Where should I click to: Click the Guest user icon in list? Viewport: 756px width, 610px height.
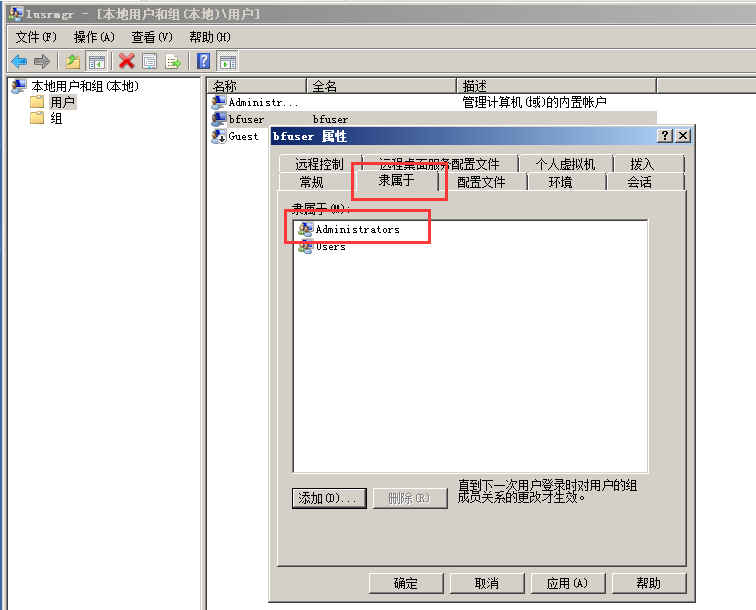click(x=218, y=136)
